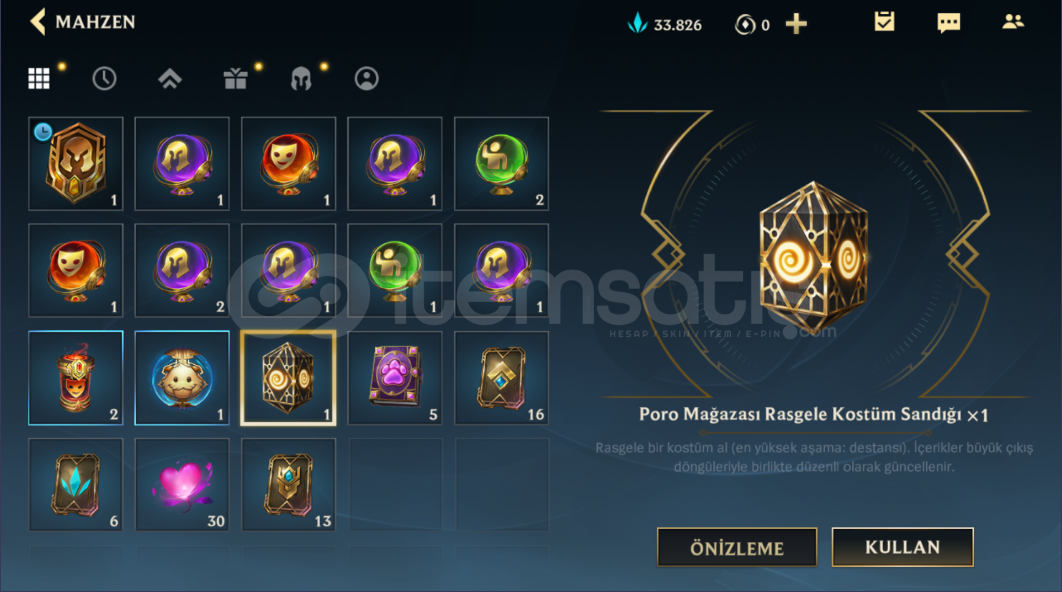This screenshot has height=592, width=1062.
Task: Open the friends list icon
Action: tap(1013, 22)
